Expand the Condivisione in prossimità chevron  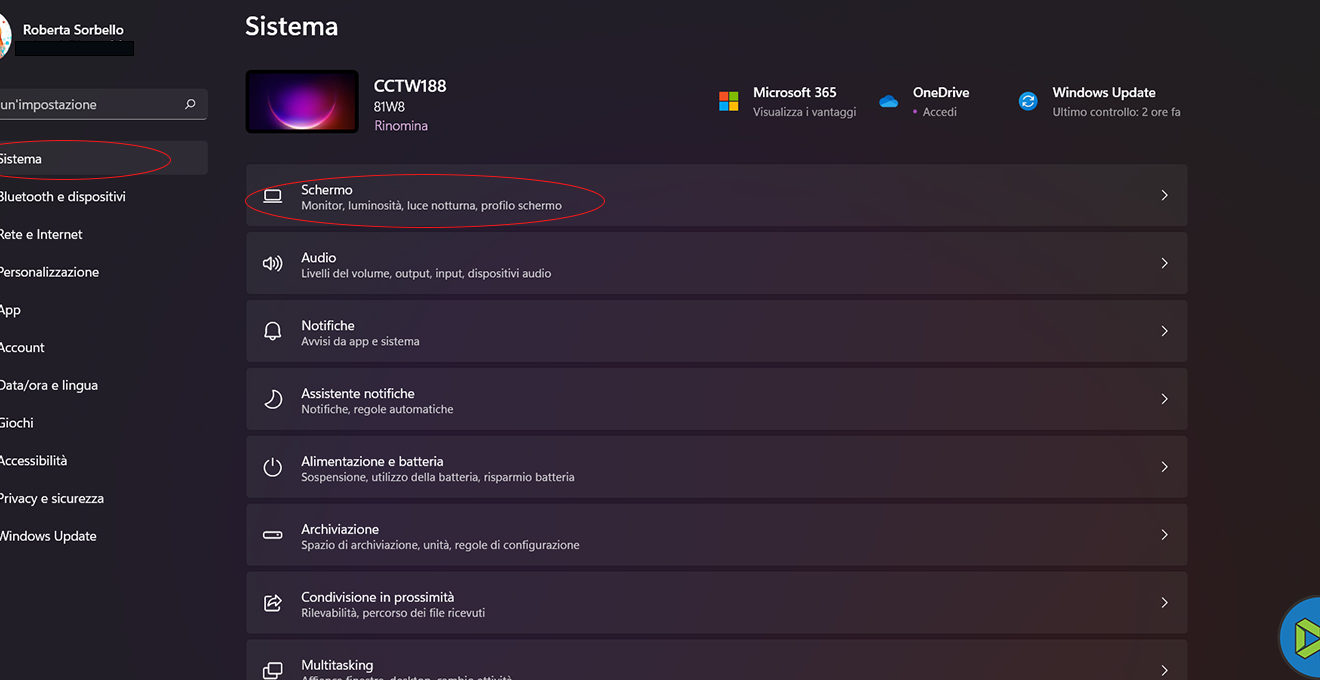(x=1164, y=603)
